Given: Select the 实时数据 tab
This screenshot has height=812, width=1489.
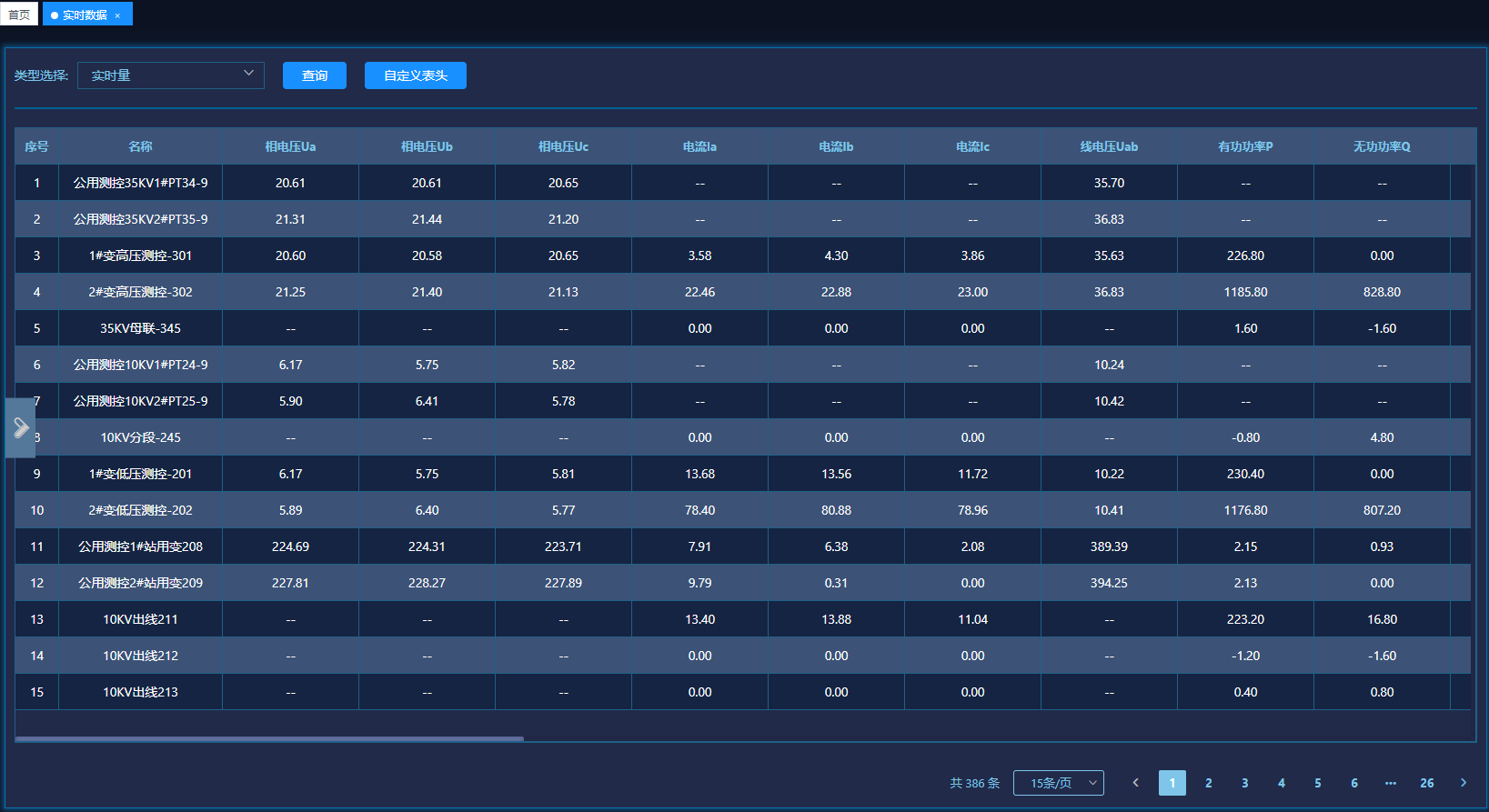Looking at the screenshot, I should pyautogui.click(x=84, y=15).
